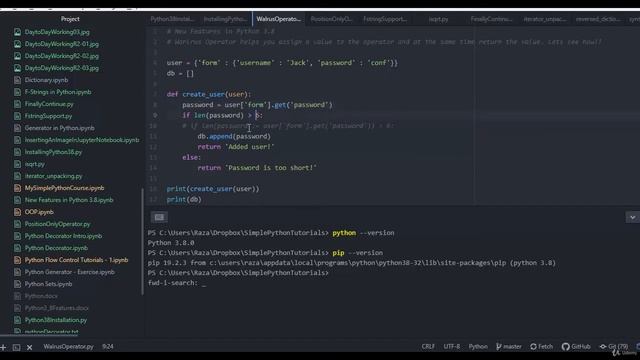This screenshot has height=360, width=640.
Task: Open FinallyContinue.py in project tree
Action: point(49,104)
